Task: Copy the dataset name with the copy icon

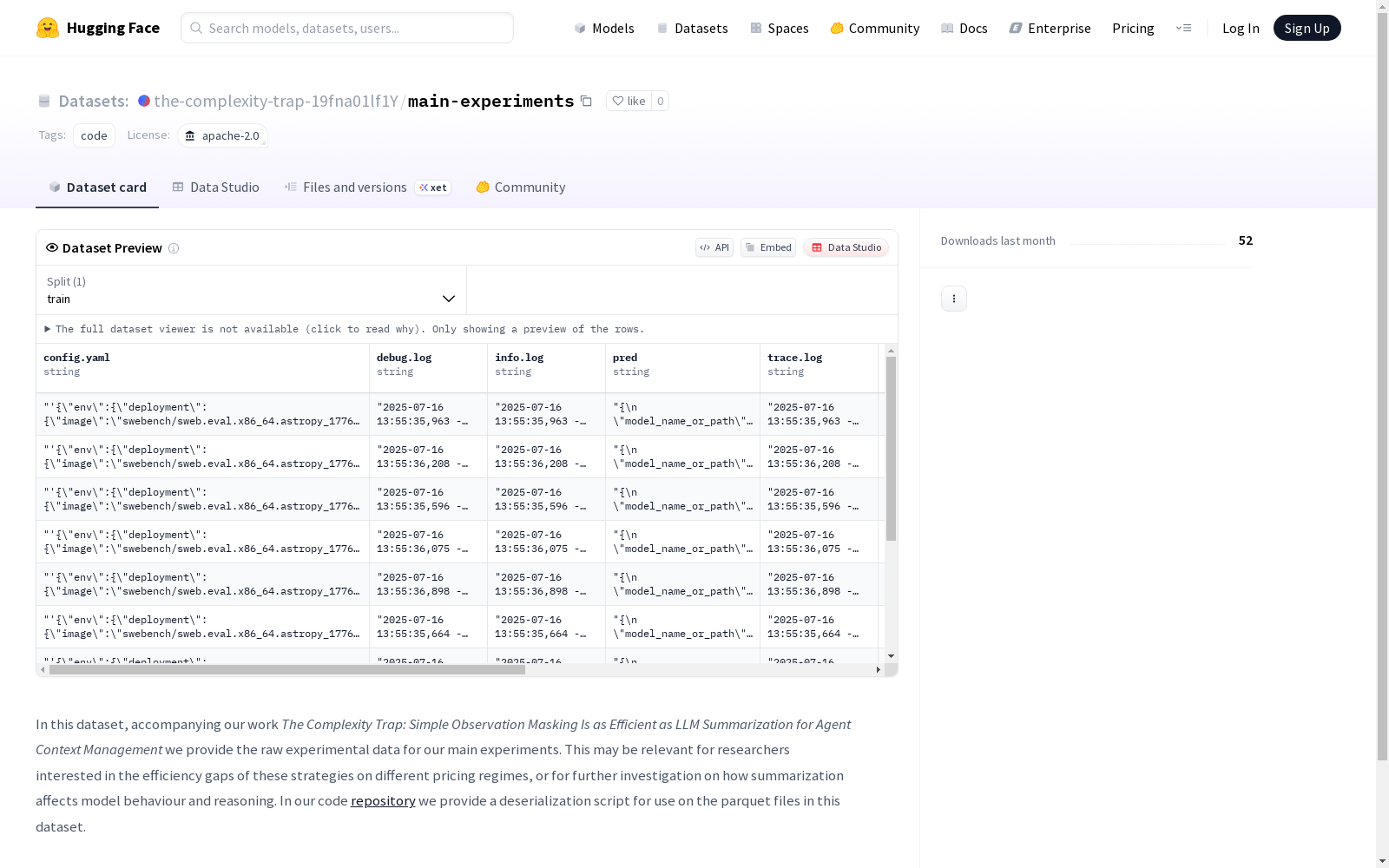Action: 586,101
